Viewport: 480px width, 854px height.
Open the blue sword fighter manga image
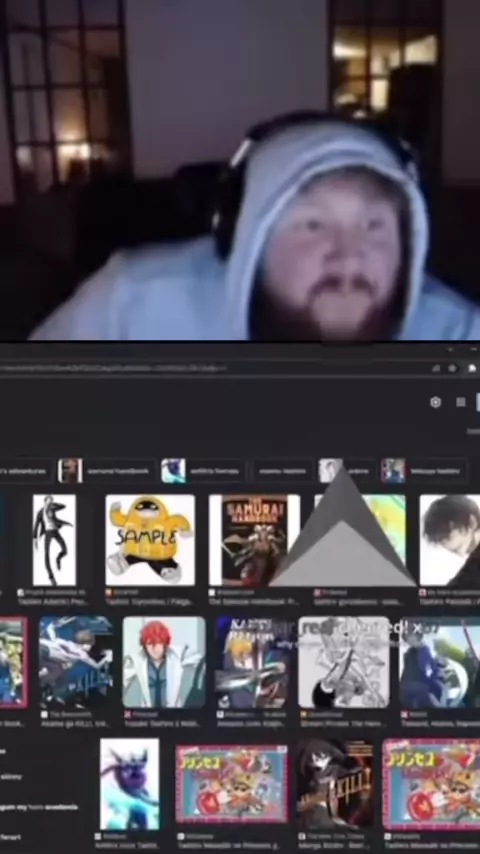pyautogui.click(x=76, y=662)
